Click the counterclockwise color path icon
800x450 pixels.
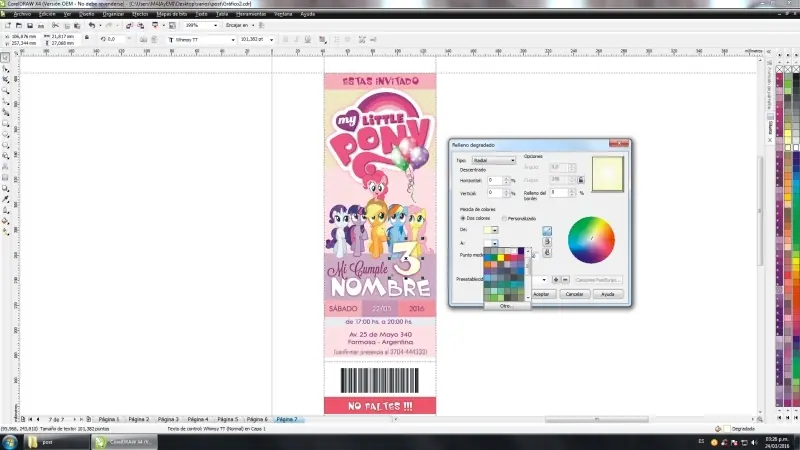pos(547,242)
